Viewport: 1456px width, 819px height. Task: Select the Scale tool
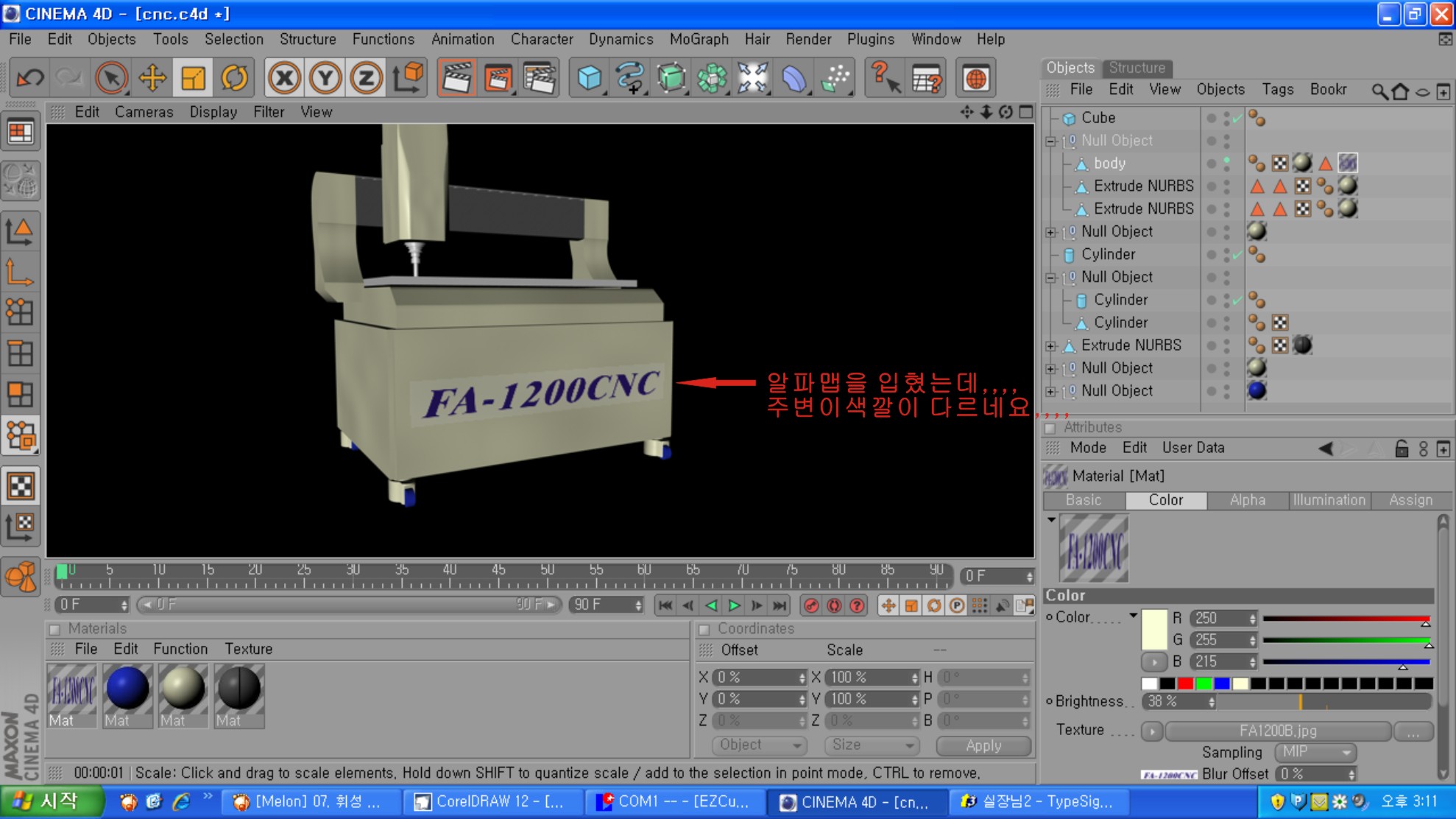(x=193, y=78)
